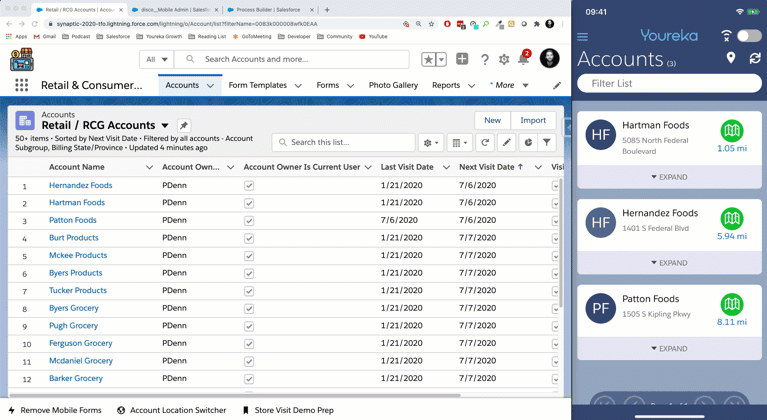
Task: Open the Ferguson Grocery account link
Action: point(81,343)
